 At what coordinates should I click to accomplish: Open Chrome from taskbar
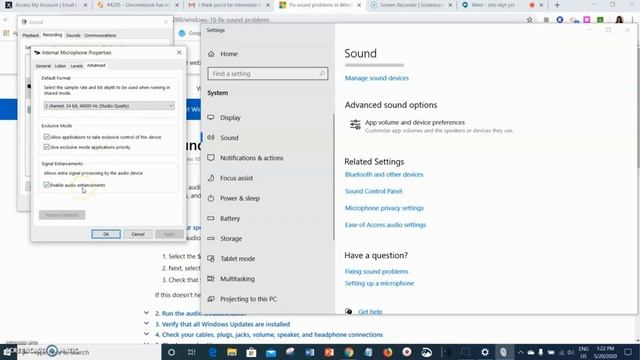(349, 353)
